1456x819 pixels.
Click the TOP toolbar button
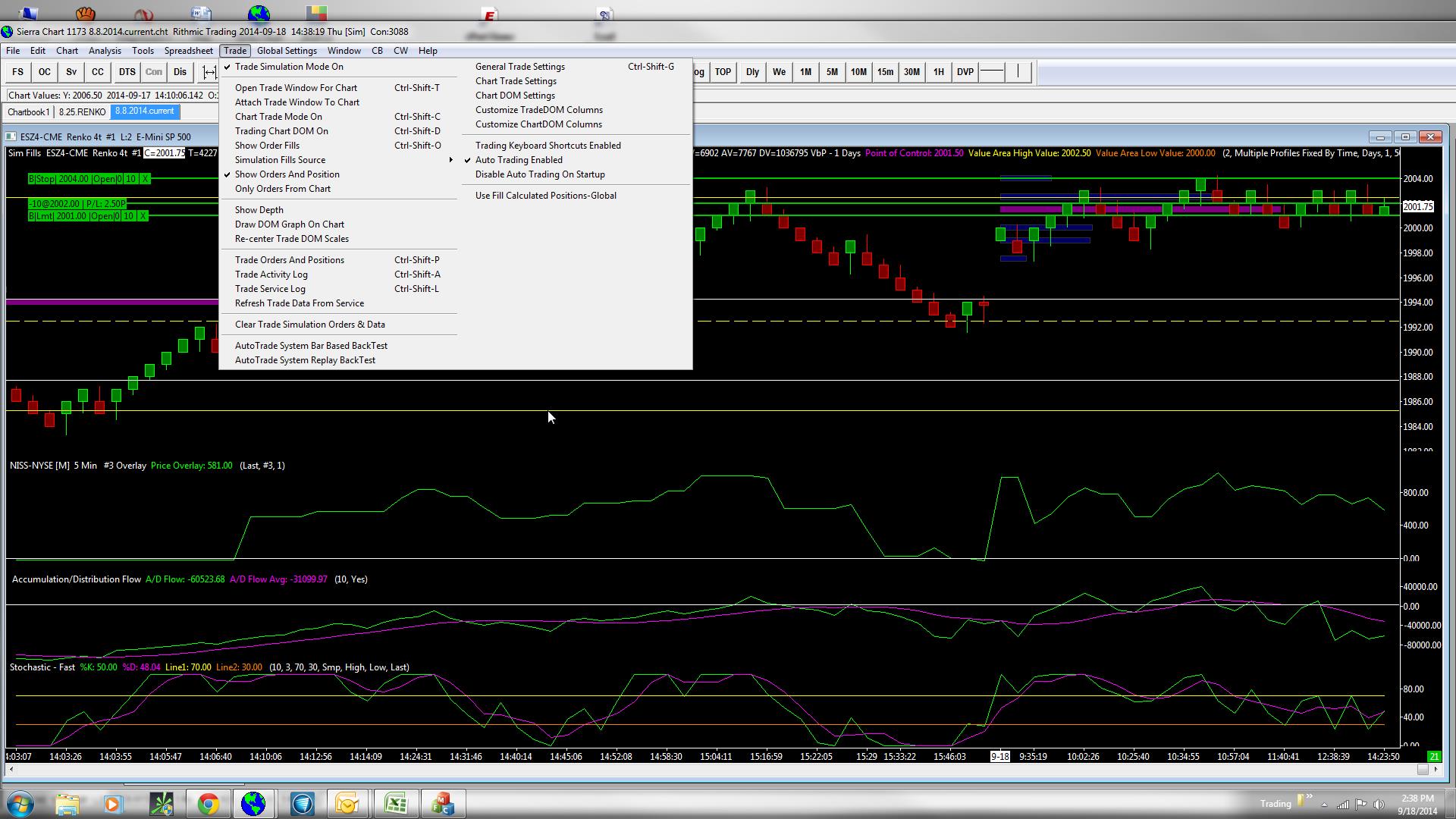click(x=723, y=72)
